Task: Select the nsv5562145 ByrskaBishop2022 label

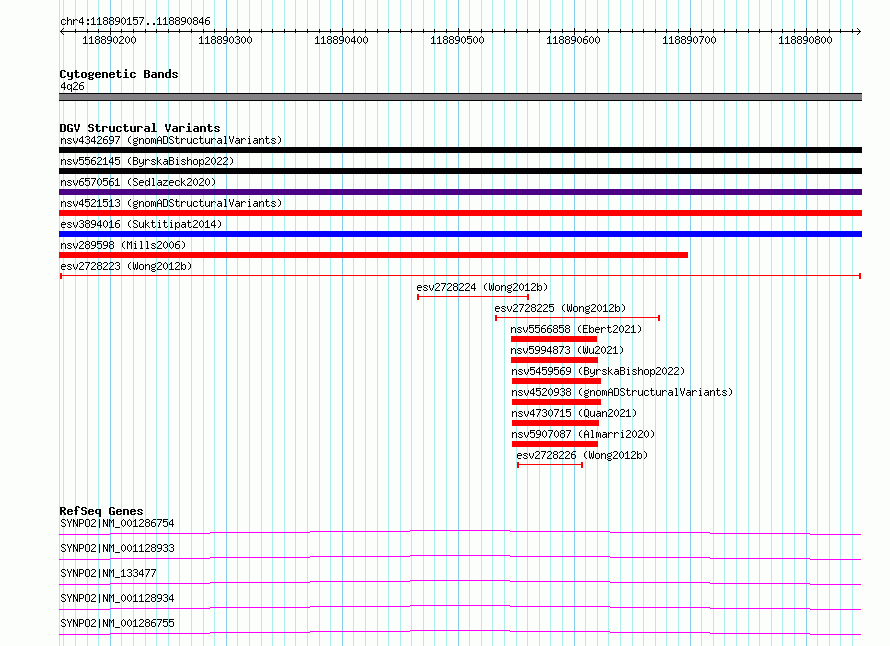Action: tap(147, 161)
